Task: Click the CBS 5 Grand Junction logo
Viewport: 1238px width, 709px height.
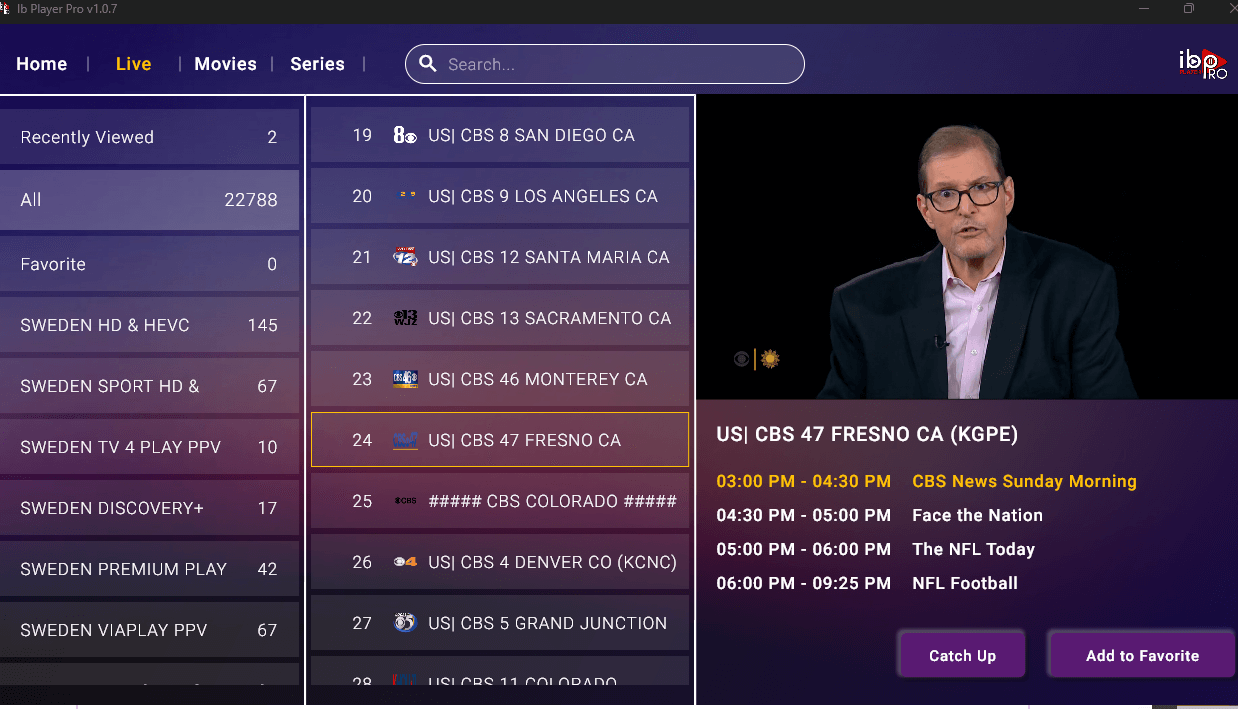Action: click(405, 623)
